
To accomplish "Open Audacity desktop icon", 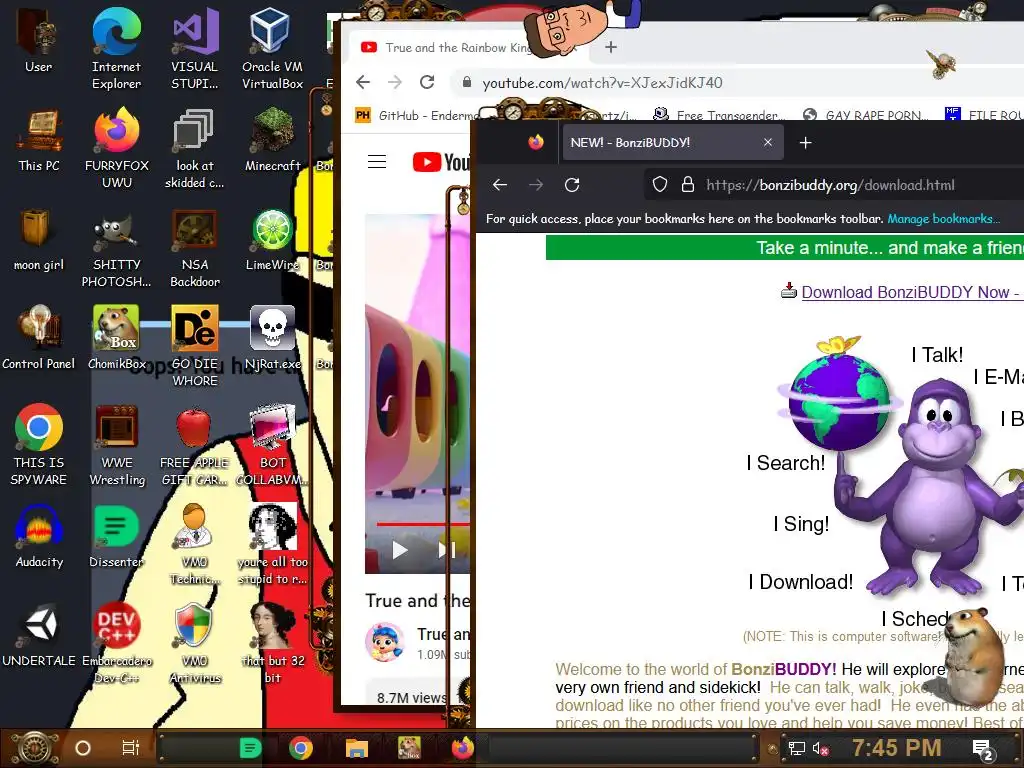I will click(x=39, y=537).
